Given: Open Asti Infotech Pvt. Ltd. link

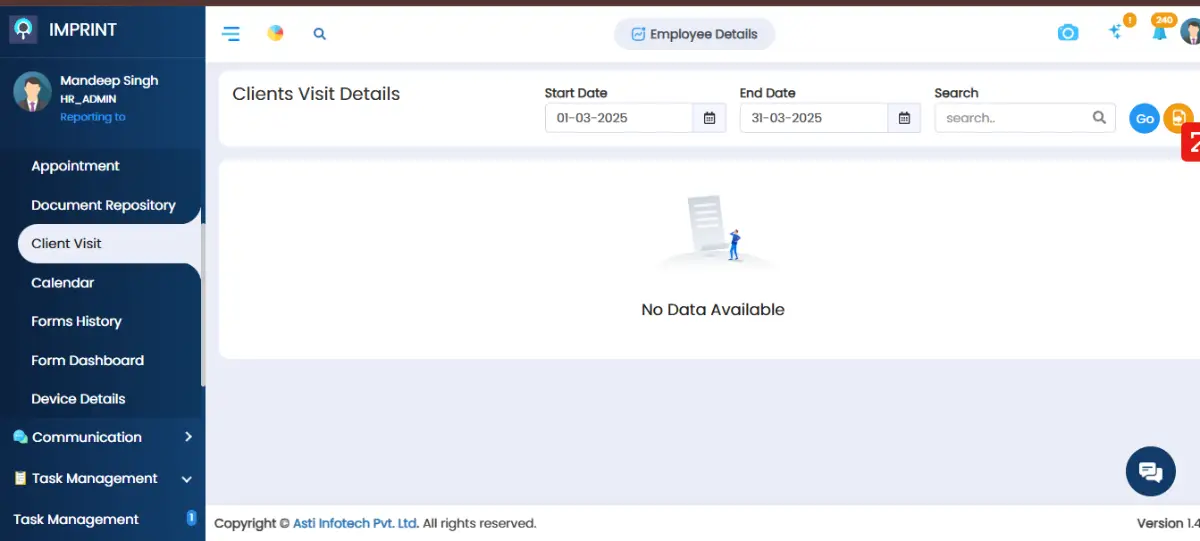Looking at the screenshot, I should pos(355,523).
